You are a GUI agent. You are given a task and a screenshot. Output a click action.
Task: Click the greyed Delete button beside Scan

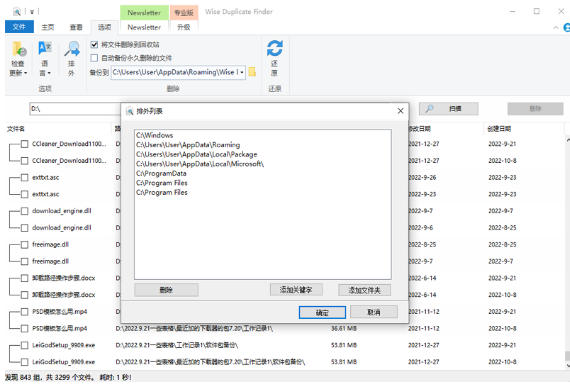click(x=535, y=108)
